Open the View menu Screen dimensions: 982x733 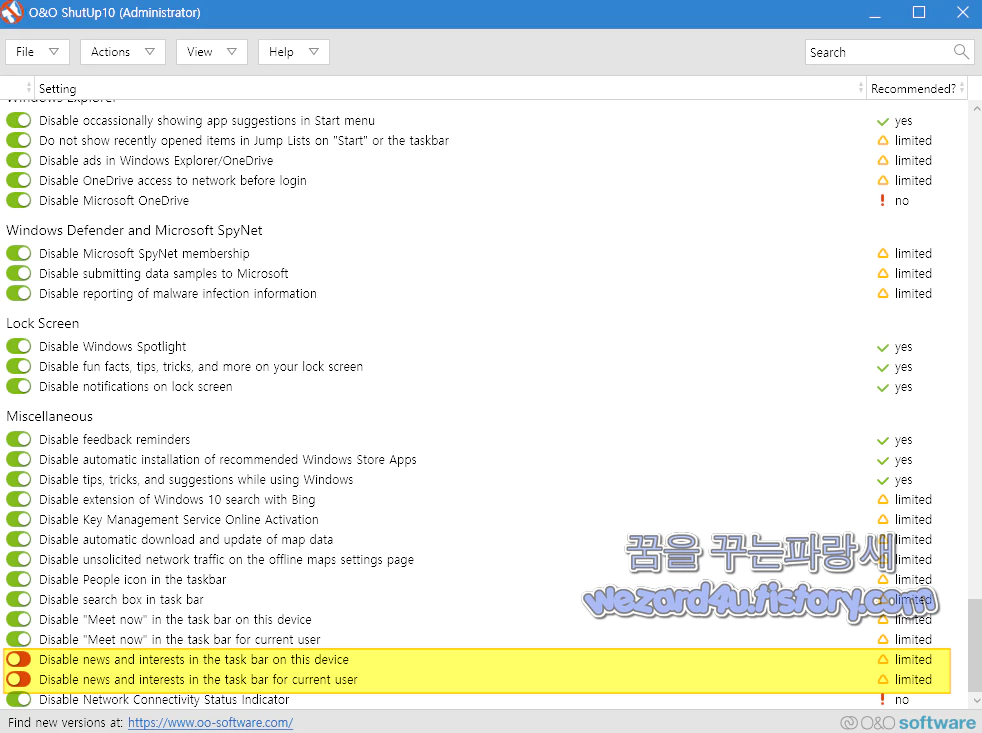[x=212, y=52]
